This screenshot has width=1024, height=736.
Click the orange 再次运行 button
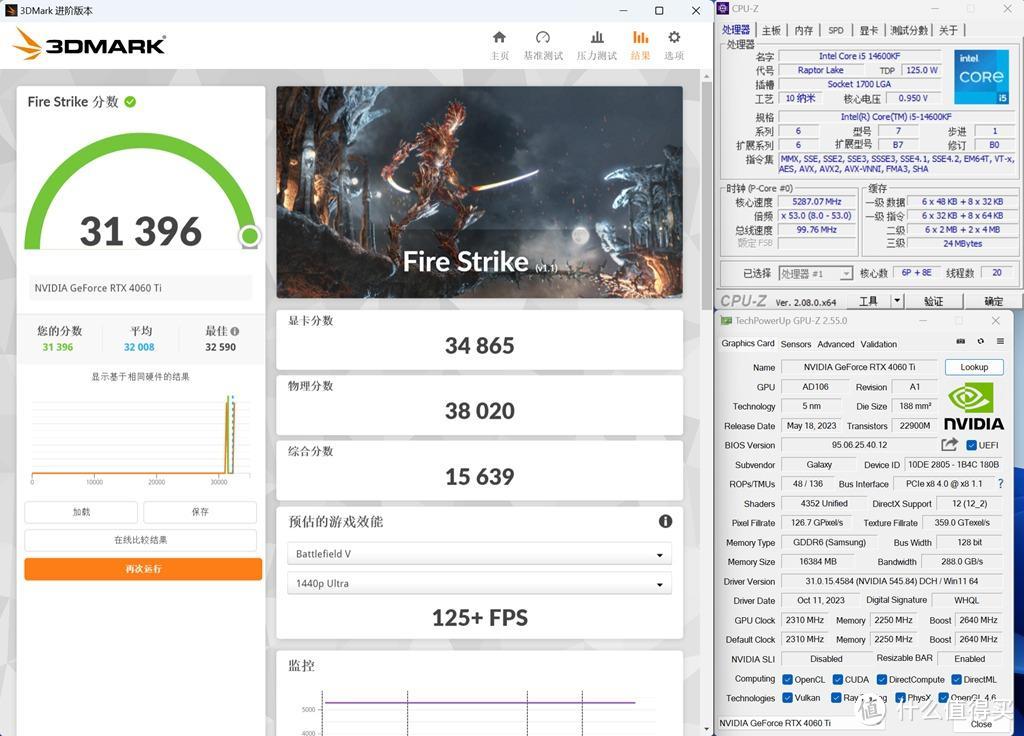pyautogui.click(x=143, y=569)
